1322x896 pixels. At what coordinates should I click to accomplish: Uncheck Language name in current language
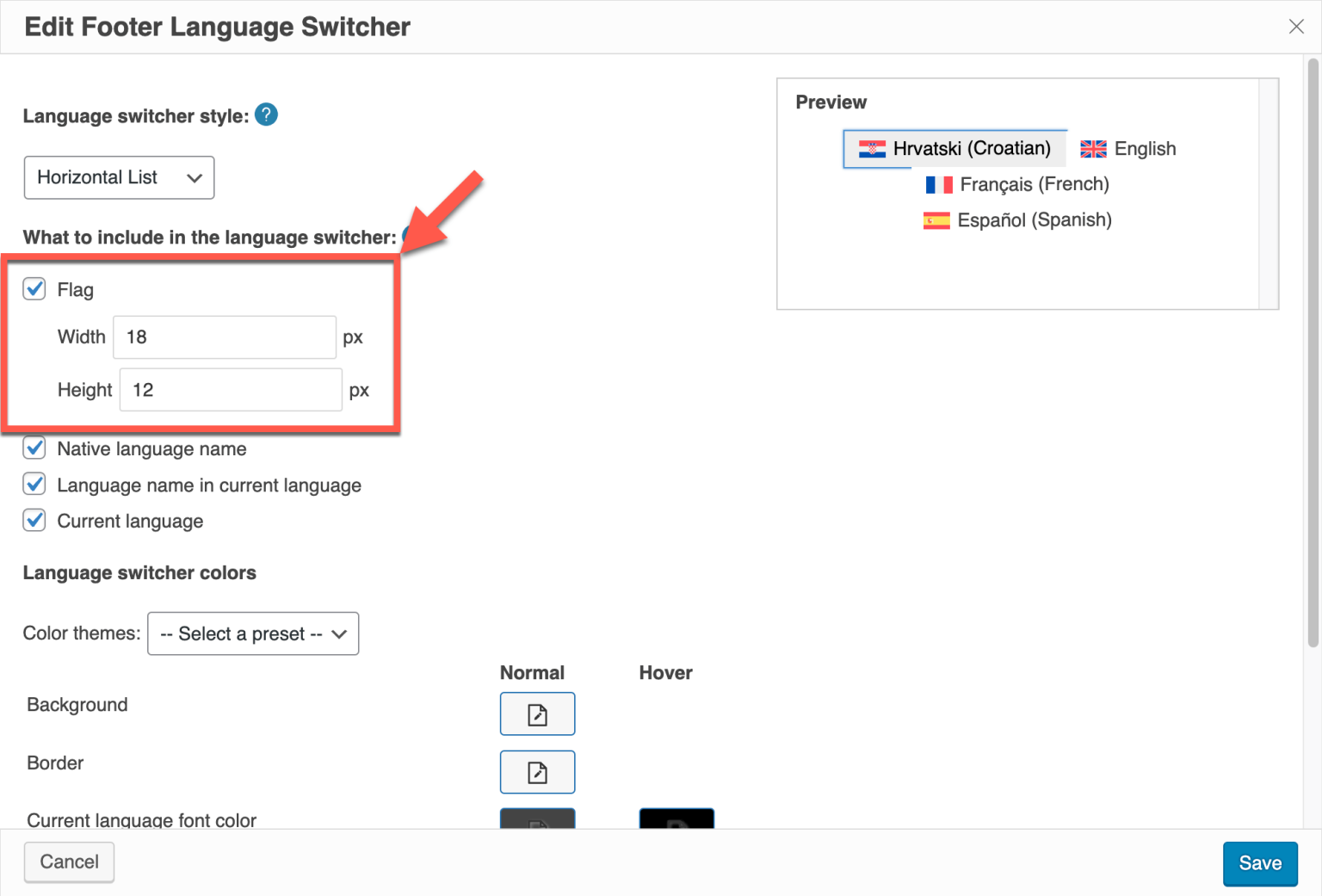point(34,484)
